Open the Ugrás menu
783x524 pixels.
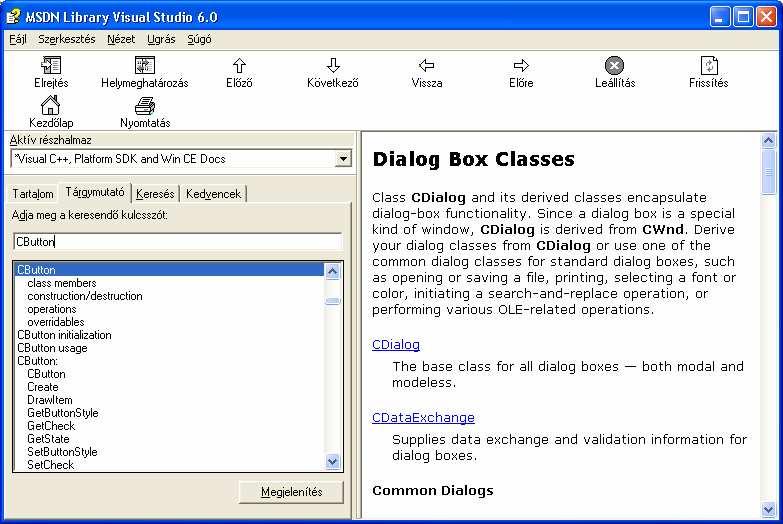[161, 39]
